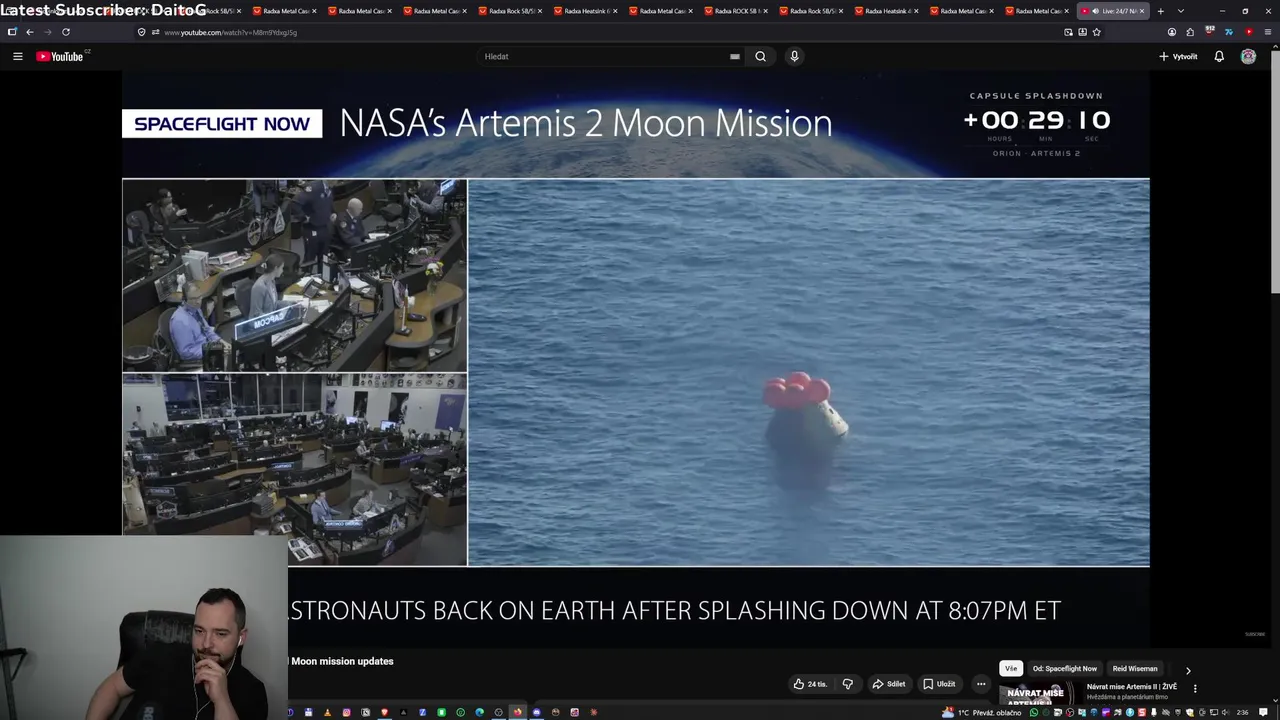The height and width of the screenshot is (720, 1280).
Task: Switch to the Radxa ROCK 5B tab
Action: pyautogui.click(x=735, y=11)
